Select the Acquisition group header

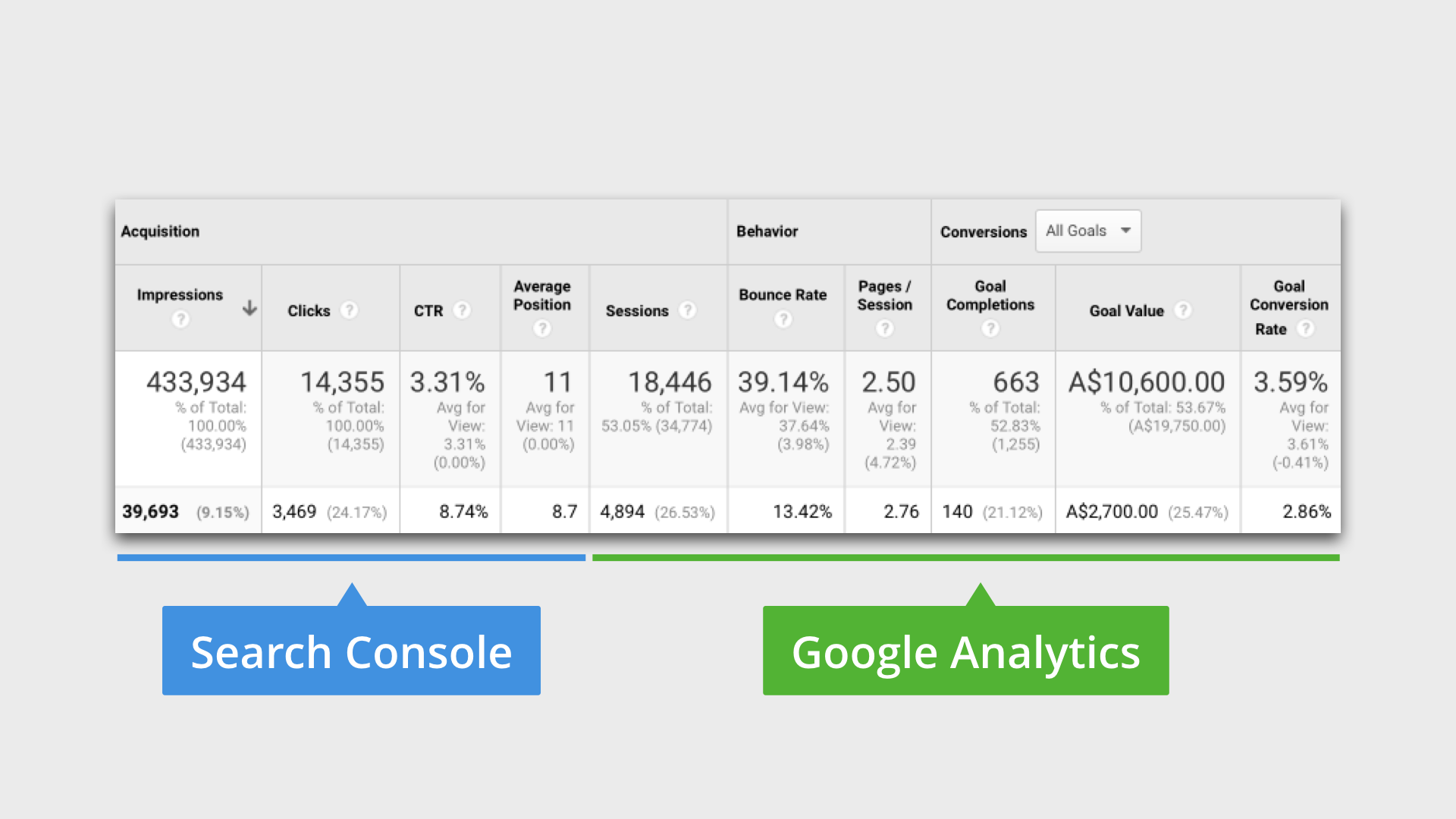point(160,231)
